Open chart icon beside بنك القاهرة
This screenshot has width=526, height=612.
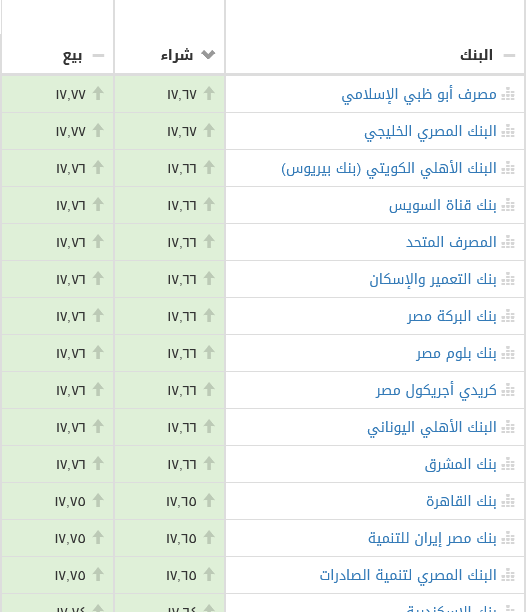pyautogui.click(x=508, y=501)
